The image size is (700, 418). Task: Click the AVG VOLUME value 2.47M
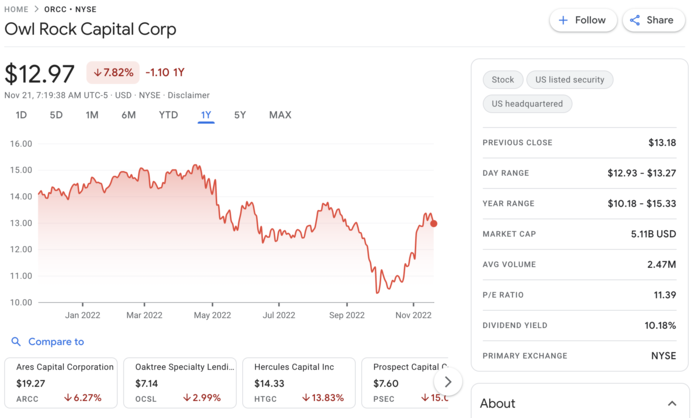point(662,264)
